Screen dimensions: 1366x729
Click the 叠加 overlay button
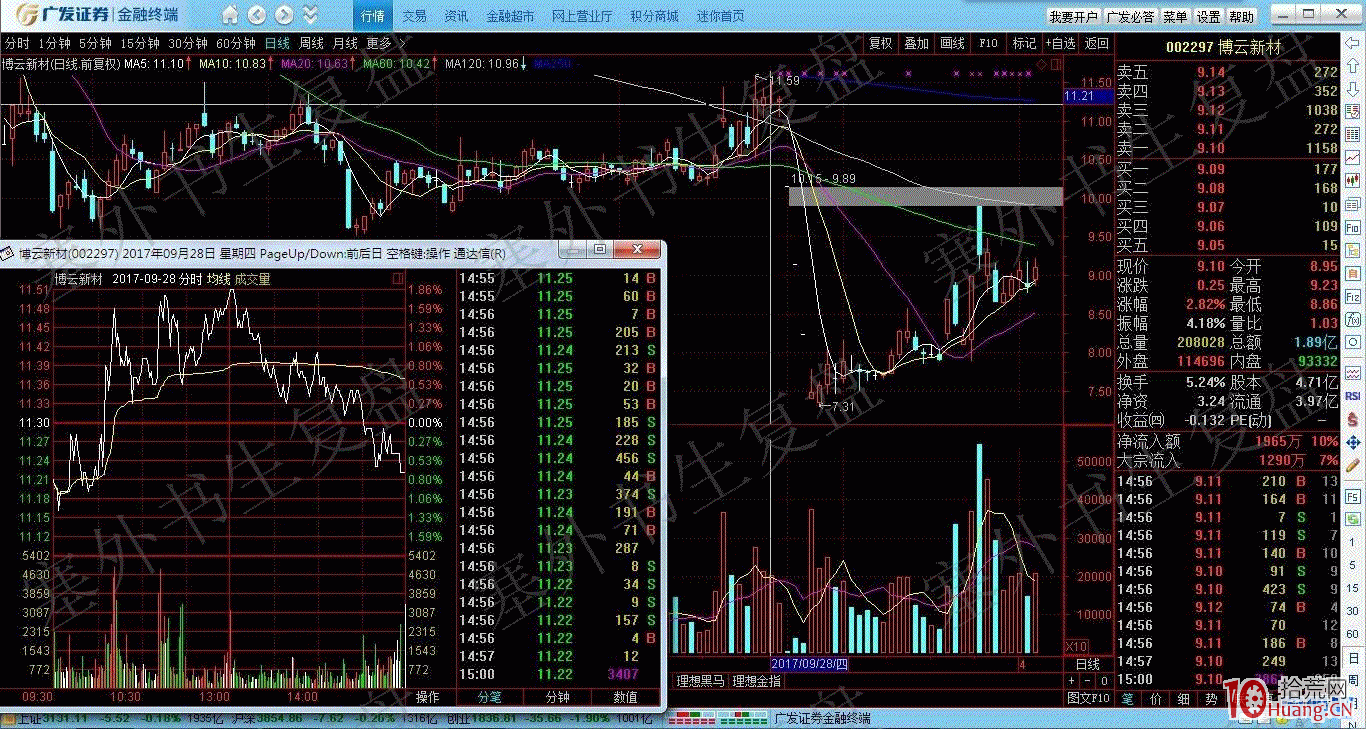pyautogui.click(x=916, y=43)
